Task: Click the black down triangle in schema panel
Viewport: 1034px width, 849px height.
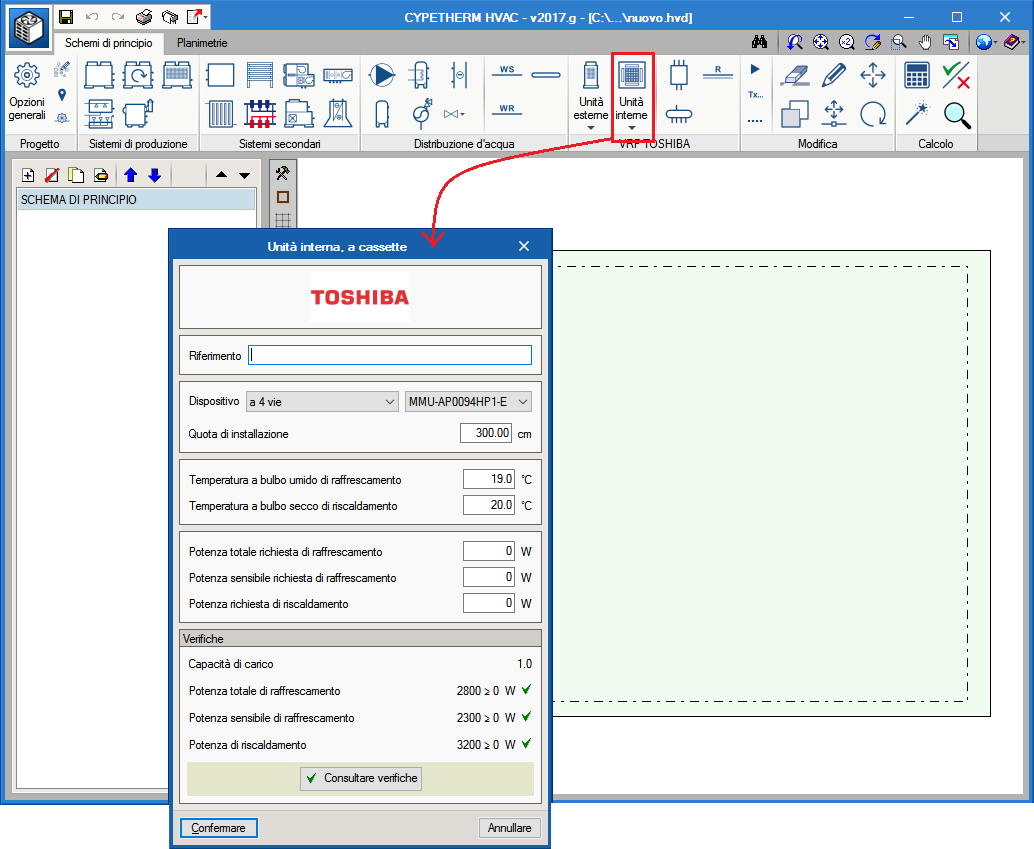Action: point(245,175)
